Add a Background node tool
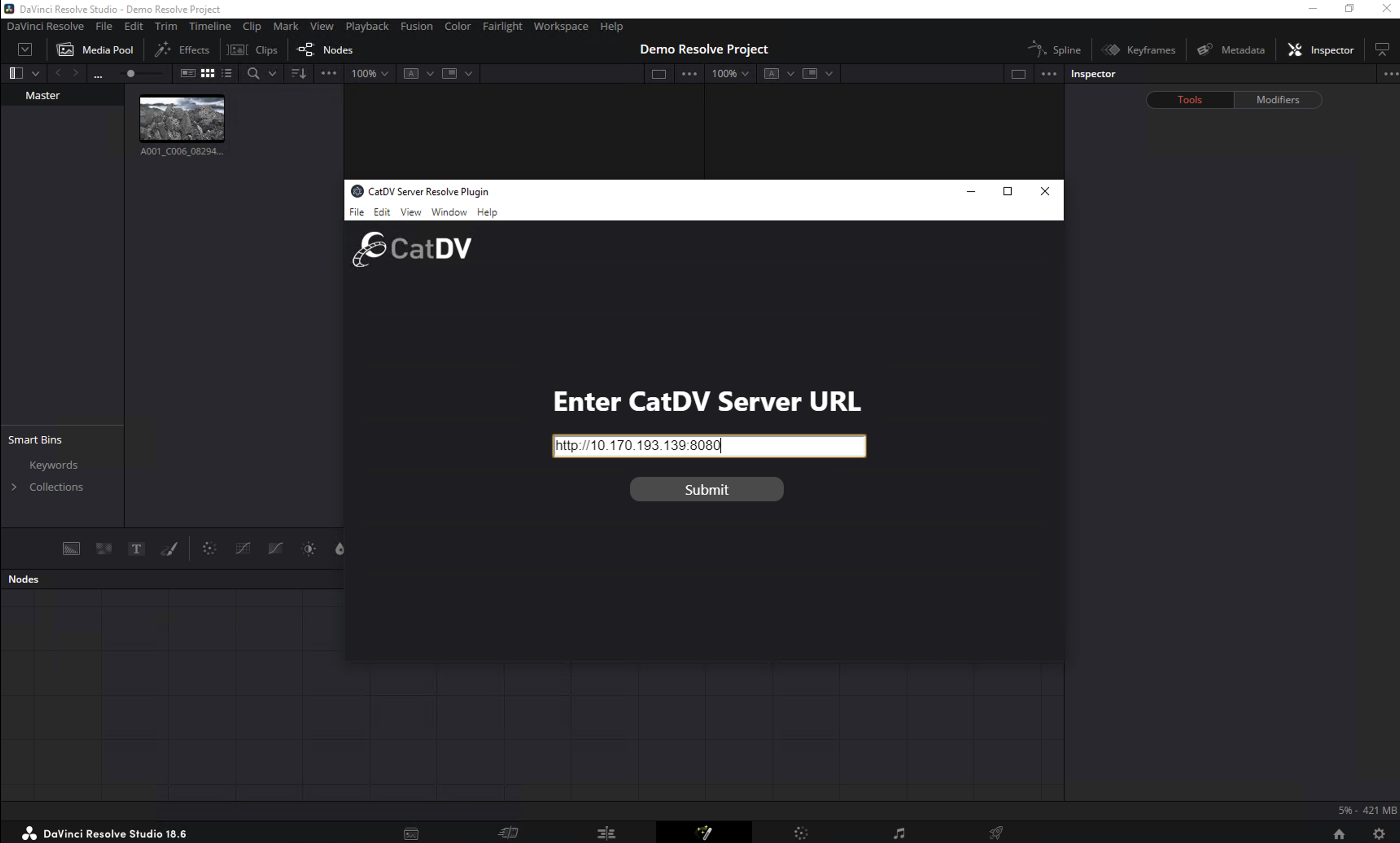 point(71,549)
